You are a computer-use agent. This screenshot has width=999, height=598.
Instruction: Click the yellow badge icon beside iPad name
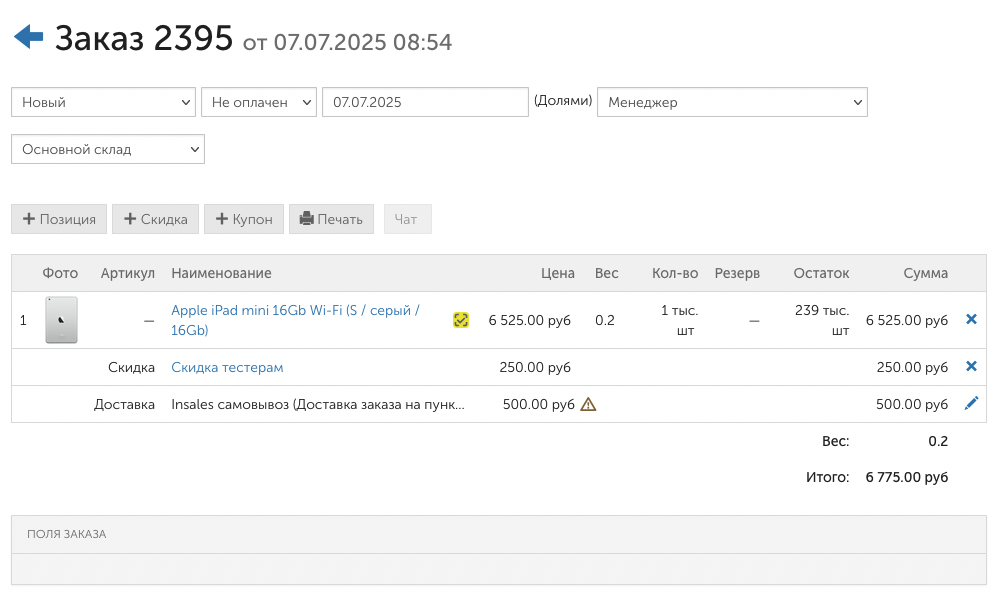[x=461, y=320]
